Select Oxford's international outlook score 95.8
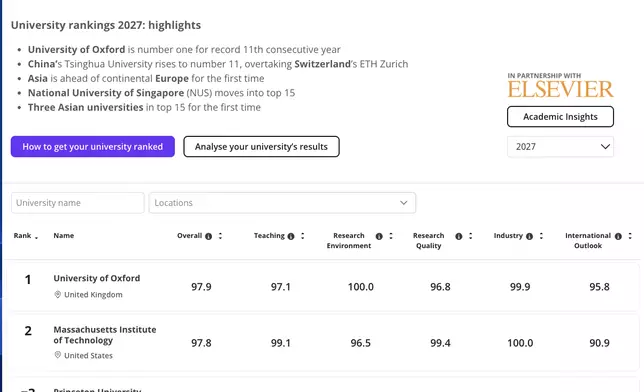 tap(599, 287)
